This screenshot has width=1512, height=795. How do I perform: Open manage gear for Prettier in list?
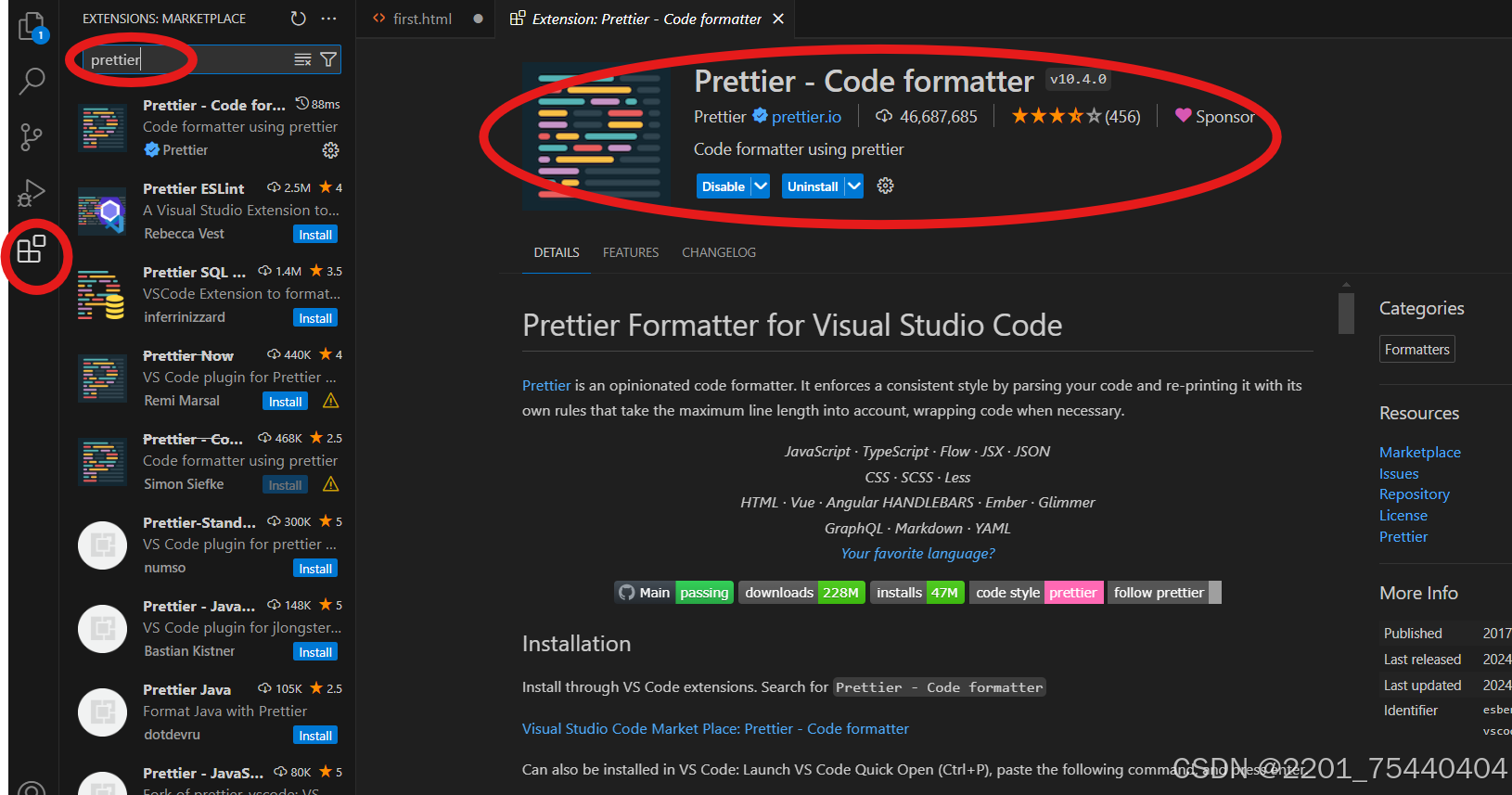click(330, 150)
